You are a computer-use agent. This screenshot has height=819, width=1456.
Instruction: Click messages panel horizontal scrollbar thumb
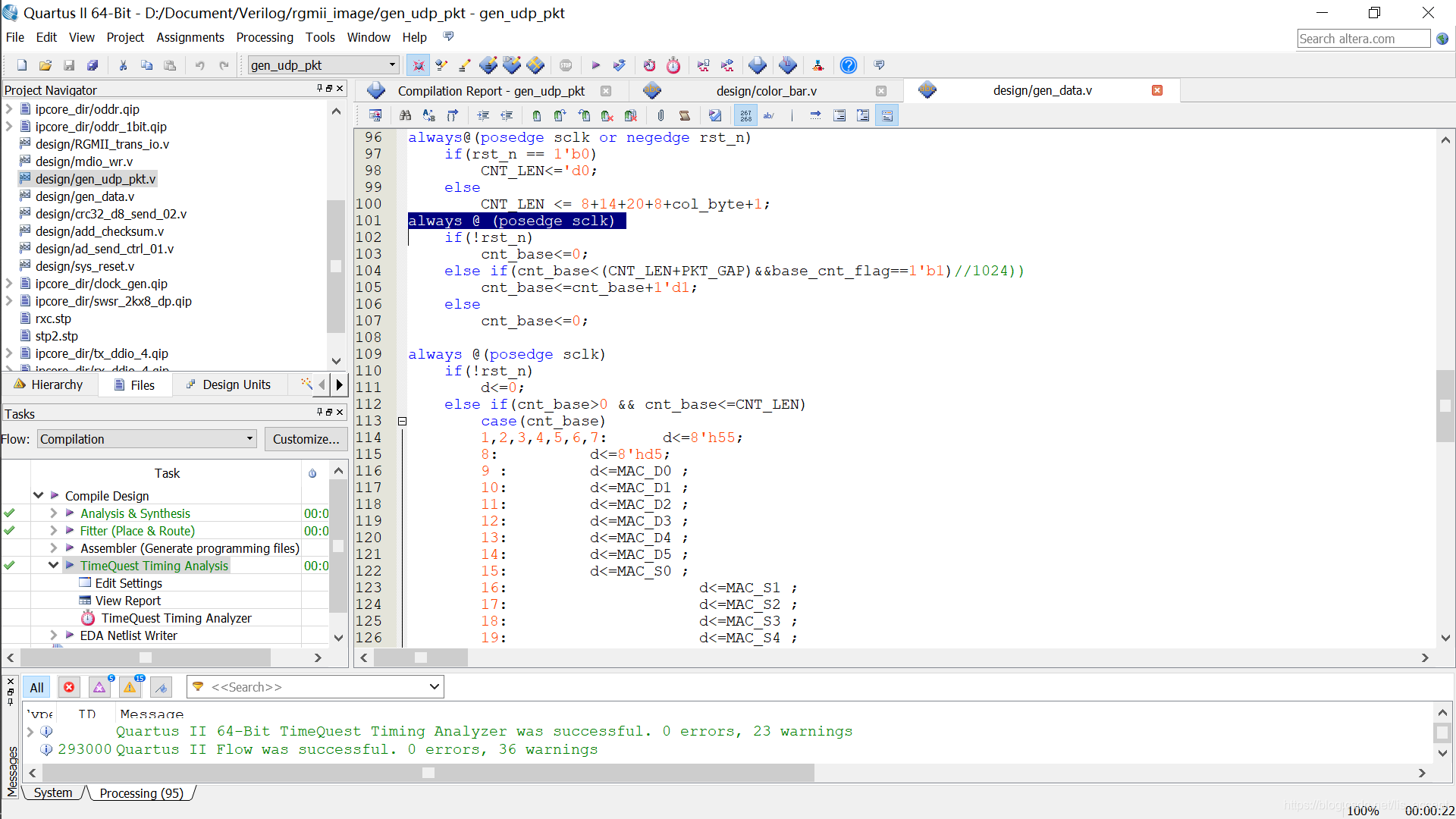pos(428,773)
